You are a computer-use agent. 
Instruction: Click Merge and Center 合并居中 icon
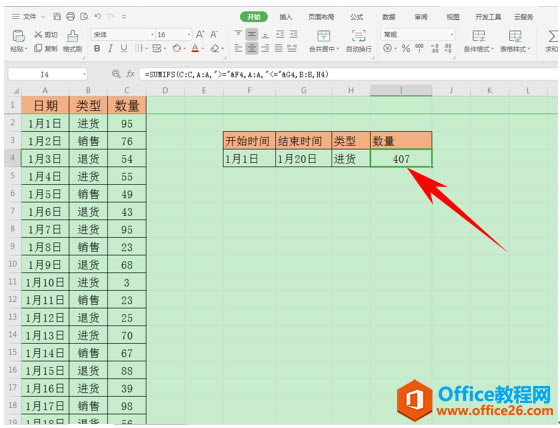(324, 36)
